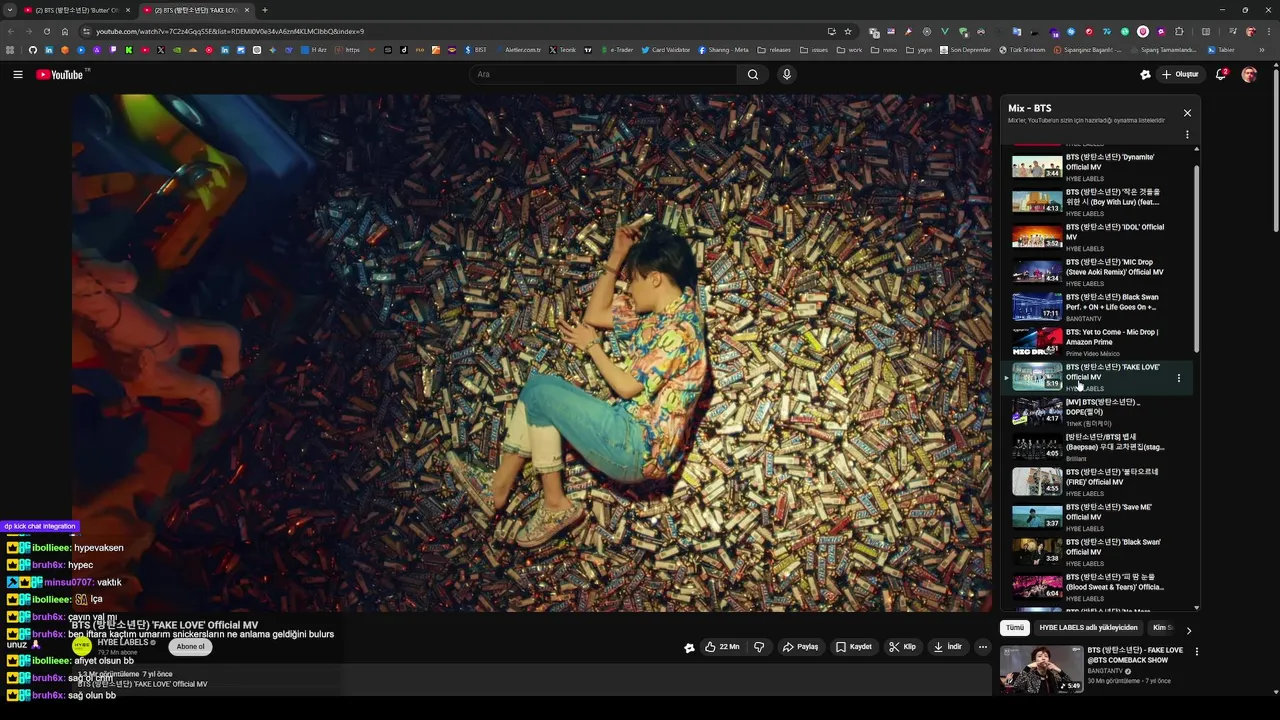The width and height of the screenshot is (1280, 720).
Task: Open the 'yayın' bookmark folder
Action: tap(920, 50)
